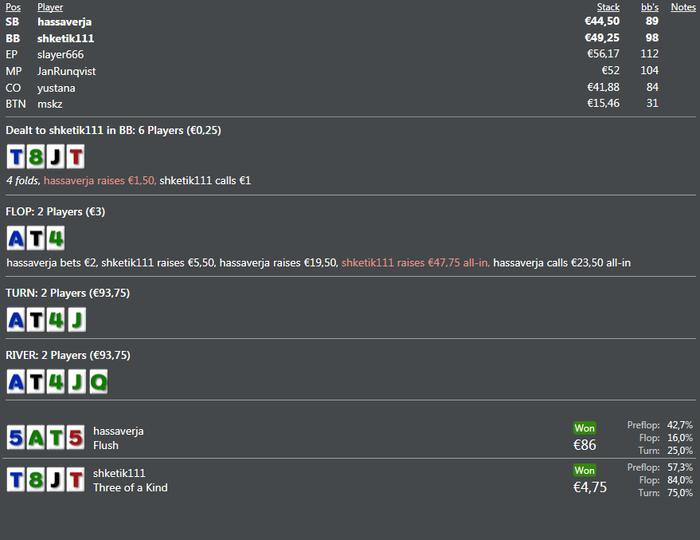This screenshot has width=700, height=540.
Task: Click the Won badge beside €86
Action: [584, 428]
